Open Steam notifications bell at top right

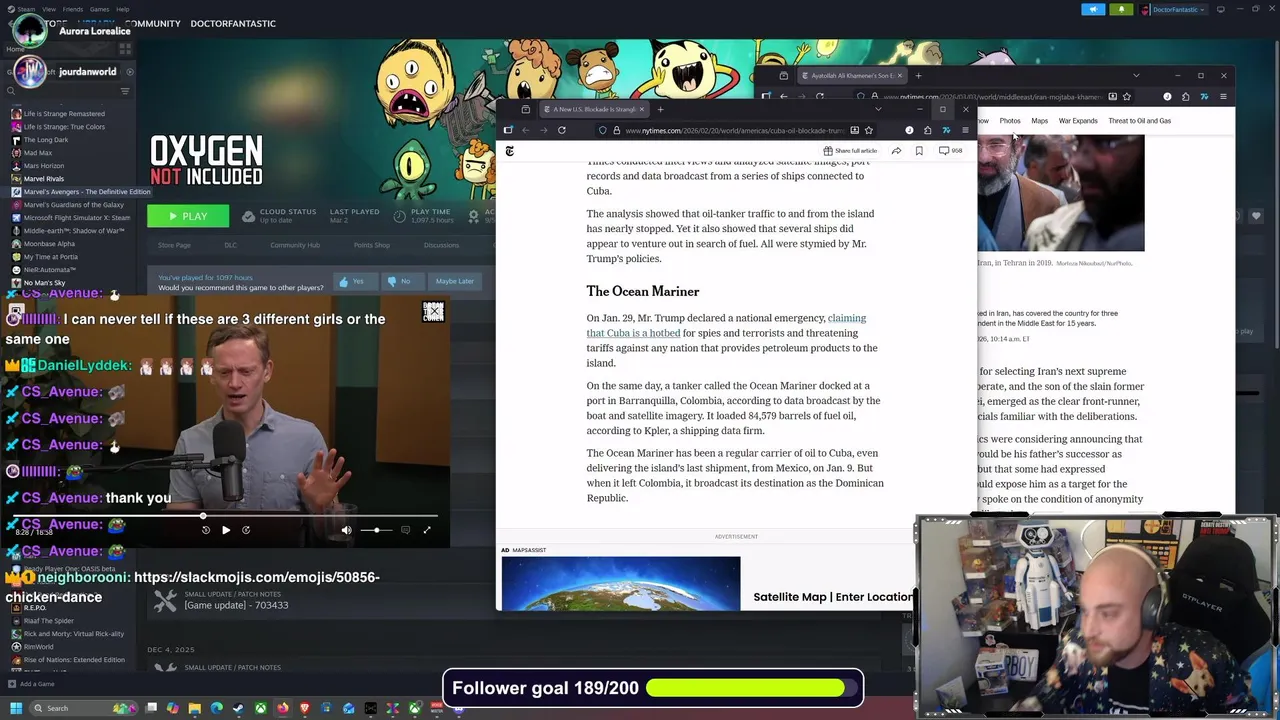[1121, 9]
